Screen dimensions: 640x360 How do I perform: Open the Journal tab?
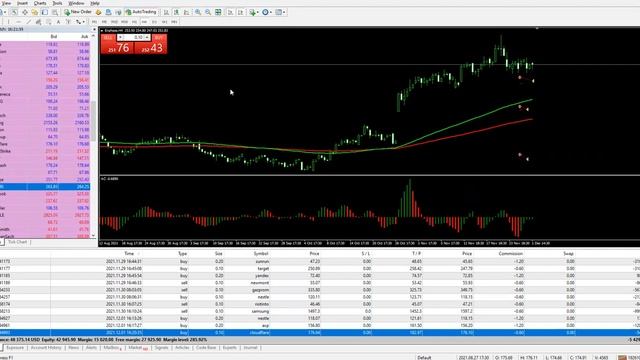pyautogui.click(x=250, y=348)
